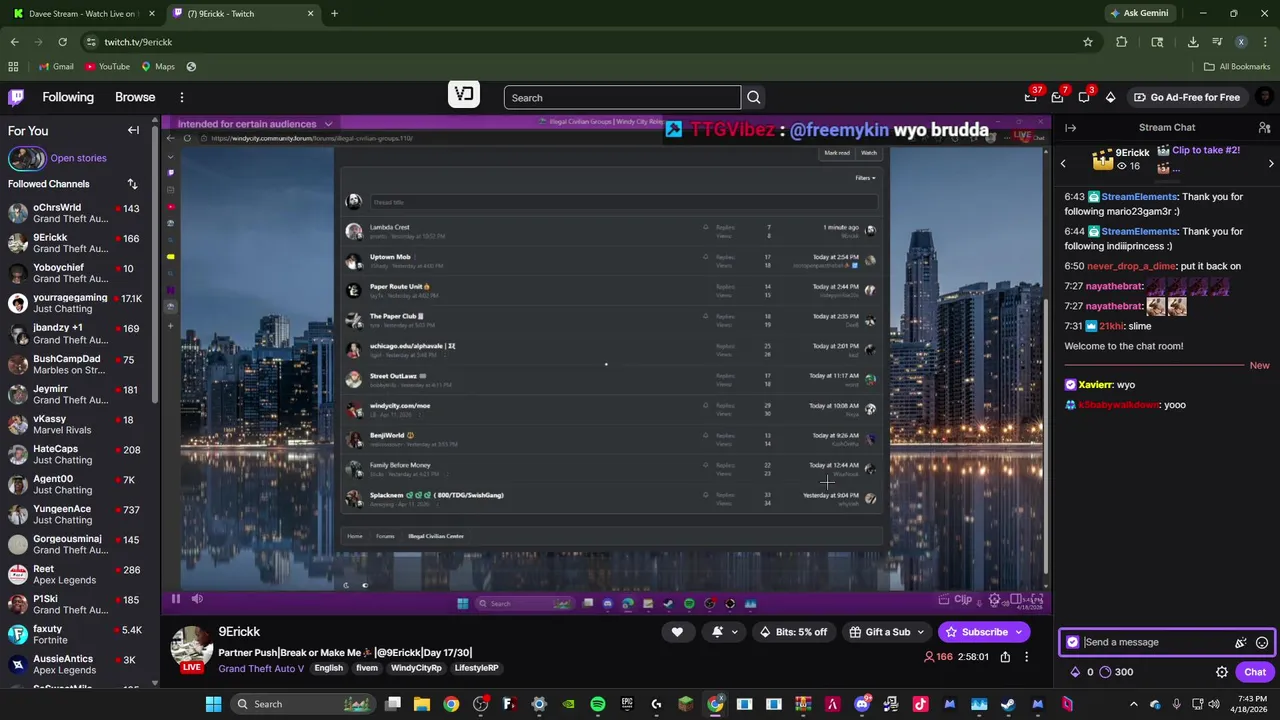Click the Bits: 5% off button
1280x720 pixels.
[x=794, y=632]
